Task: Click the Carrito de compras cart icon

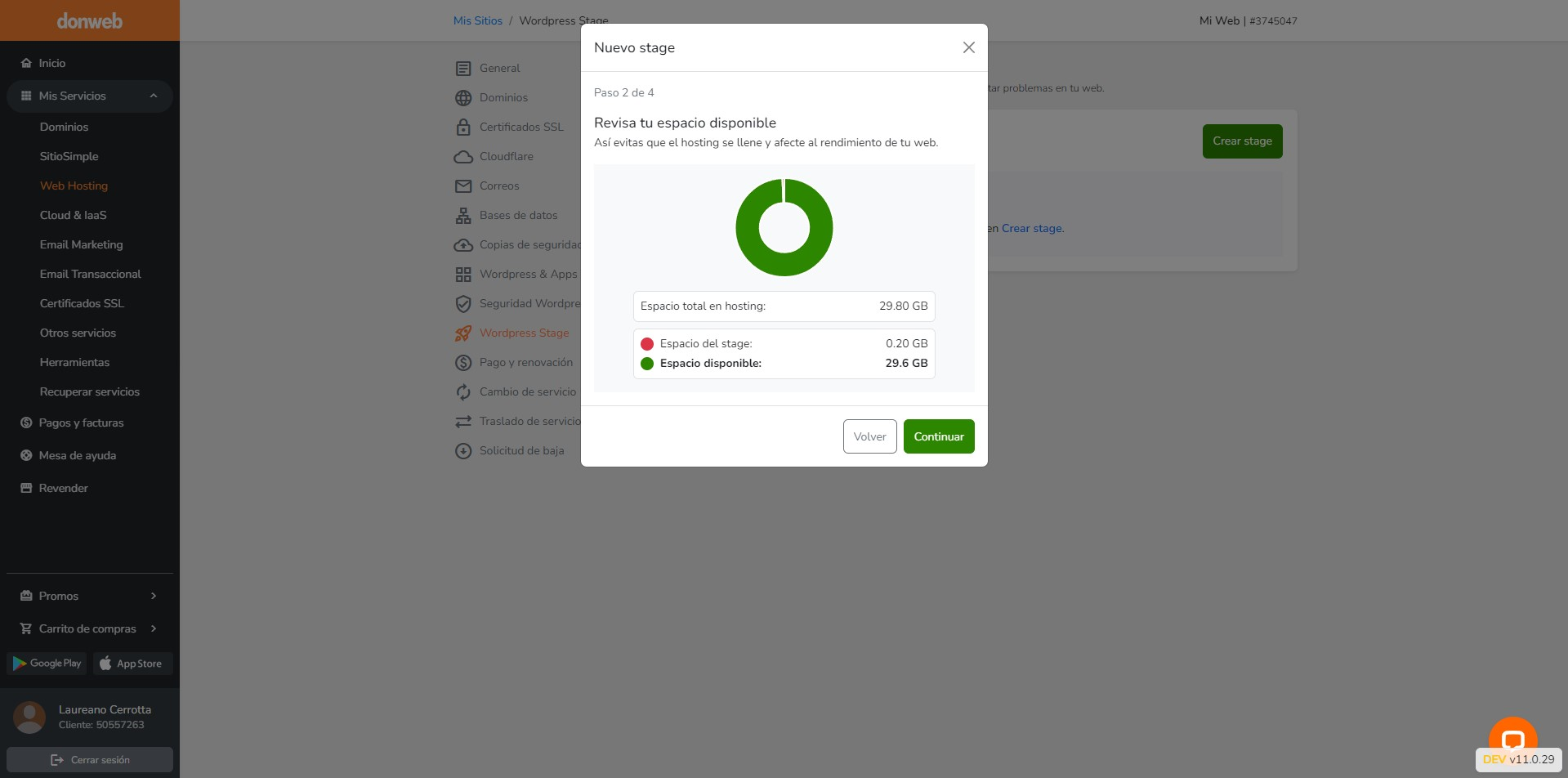Action: coord(26,628)
